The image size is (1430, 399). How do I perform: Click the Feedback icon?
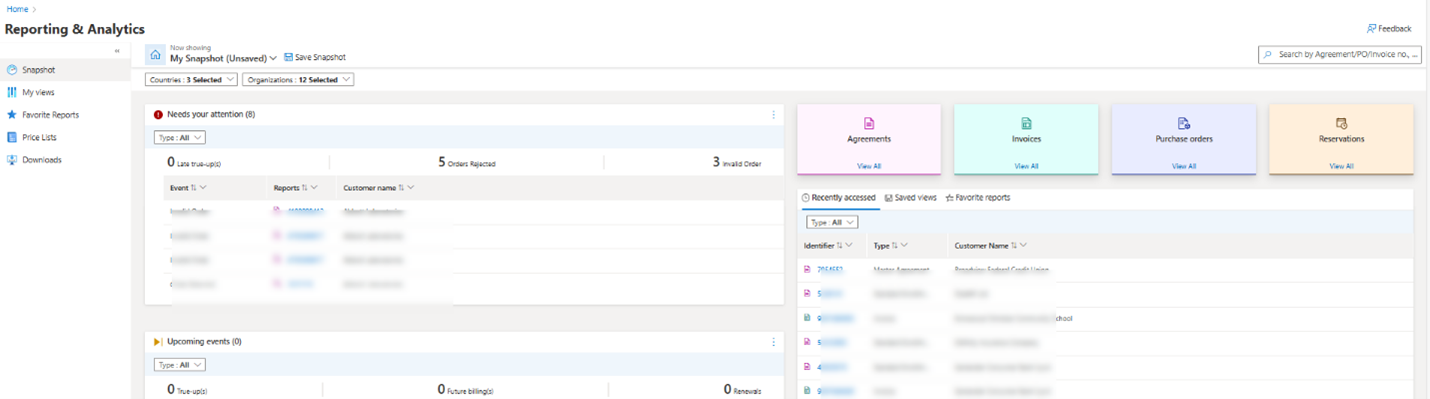pyautogui.click(x=1371, y=29)
